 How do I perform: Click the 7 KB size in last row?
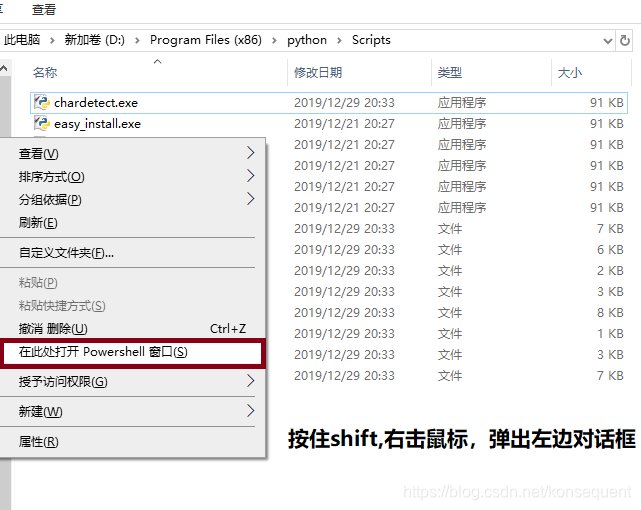tap(610, 376)
